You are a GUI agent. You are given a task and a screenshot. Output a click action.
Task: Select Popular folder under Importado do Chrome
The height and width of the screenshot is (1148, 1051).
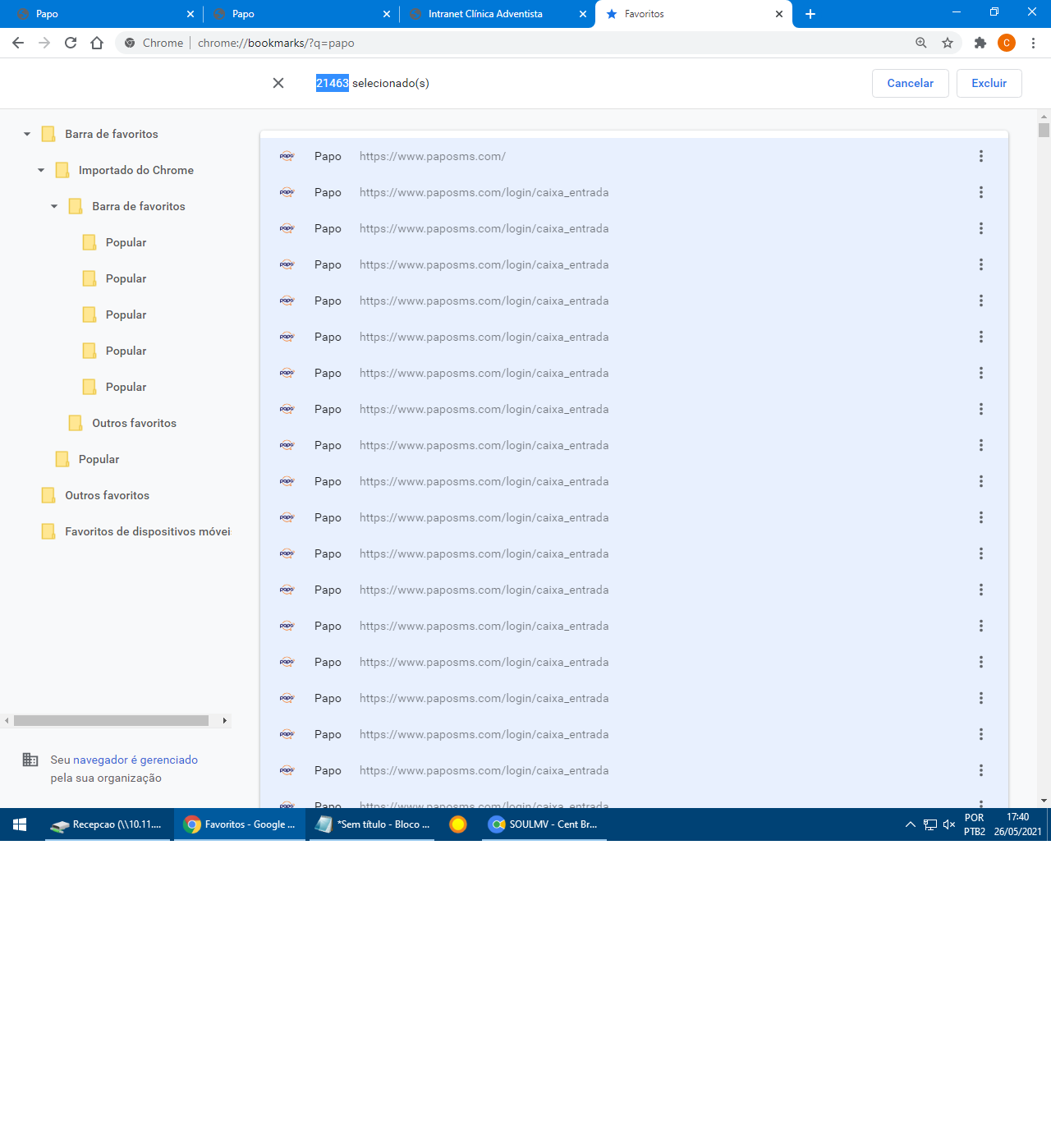pos(99,459)
